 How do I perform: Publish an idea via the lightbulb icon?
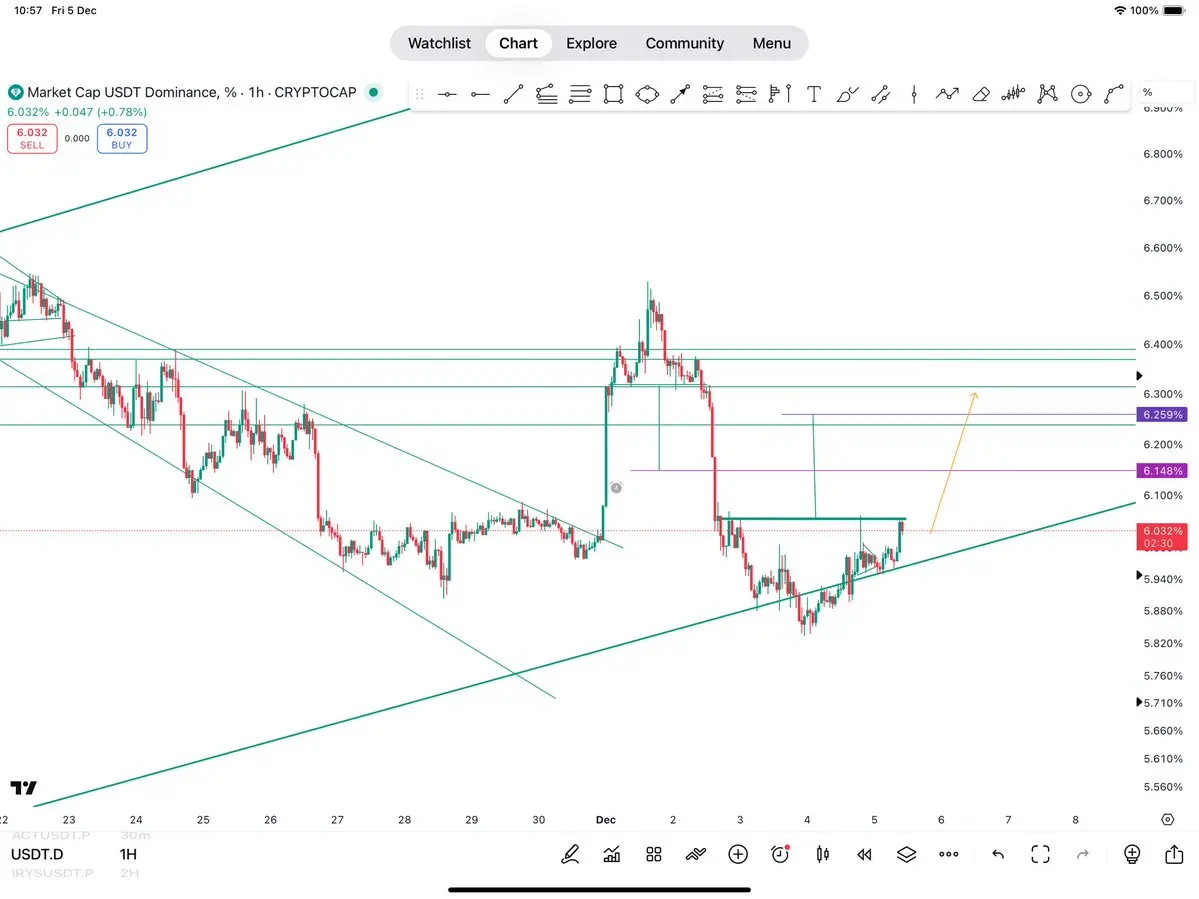(x=1132, y=854)
